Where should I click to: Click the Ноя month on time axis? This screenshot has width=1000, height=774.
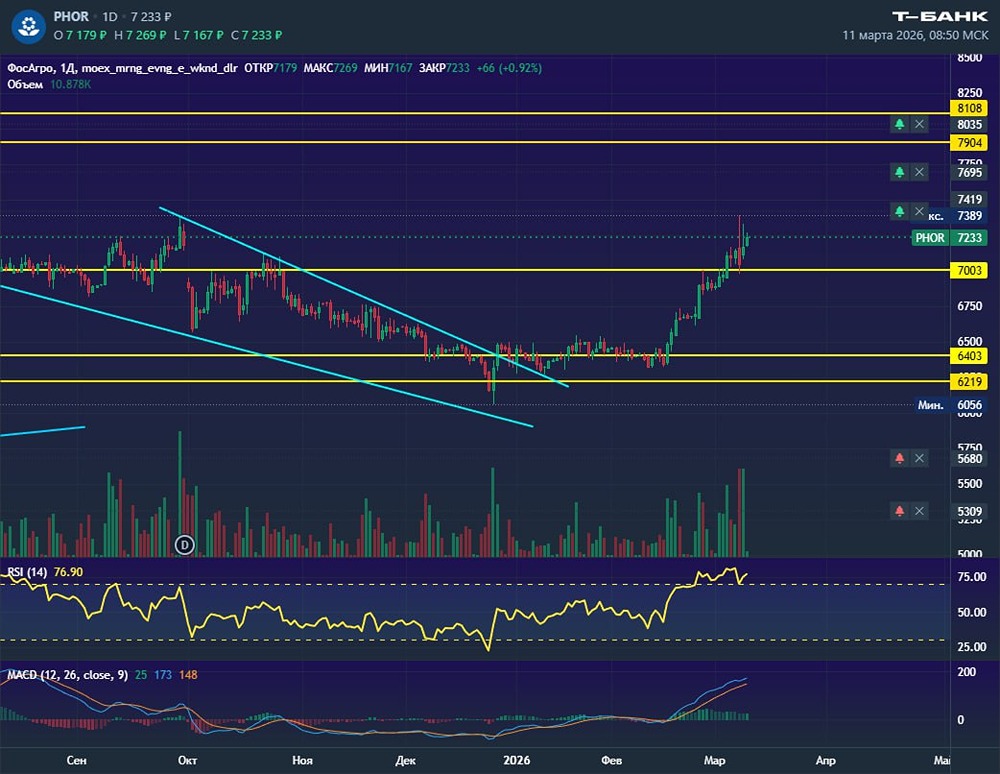302,760
